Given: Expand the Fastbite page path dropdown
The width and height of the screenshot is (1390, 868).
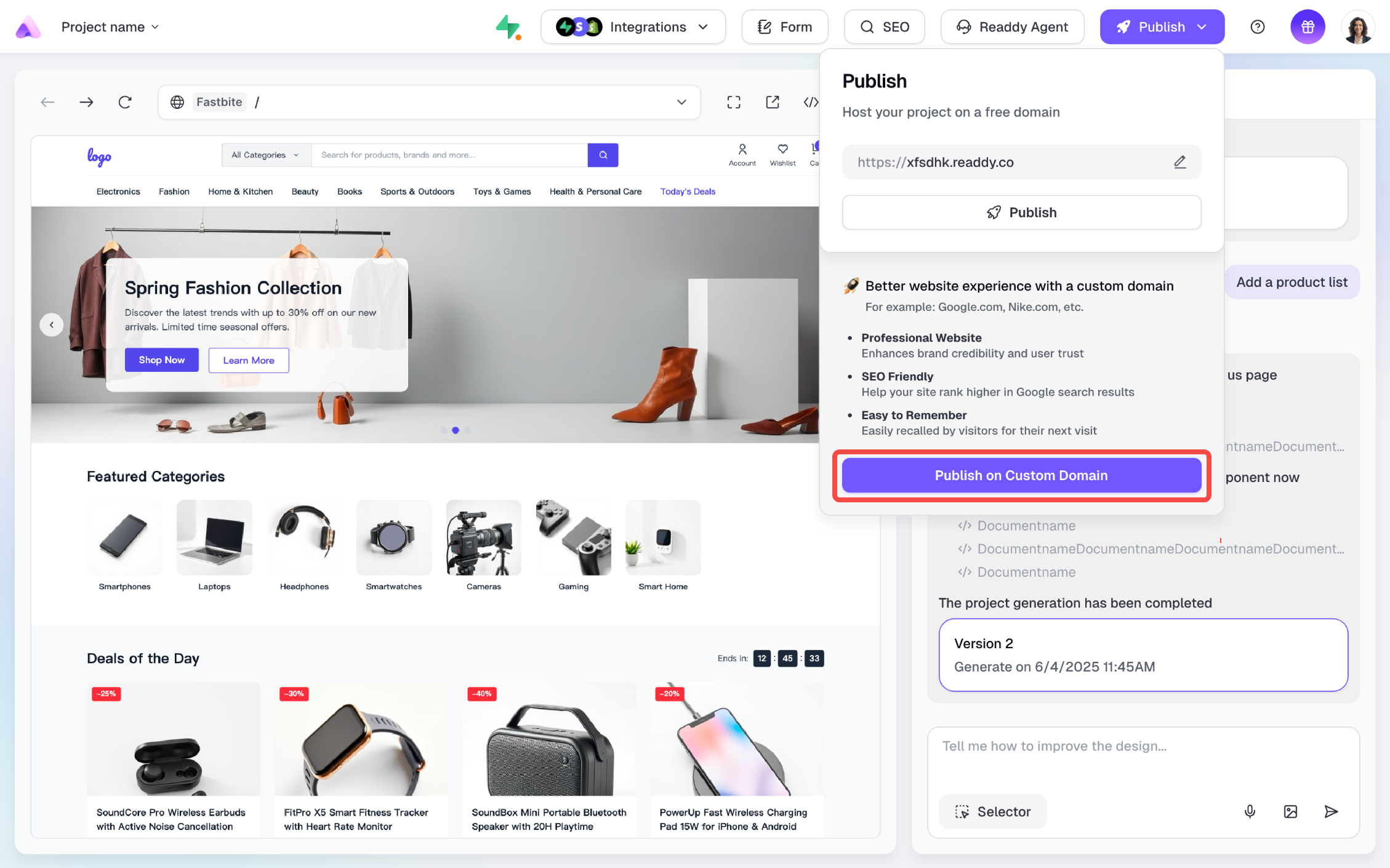Looking at the screenshot, I should (x=681, y=102).
